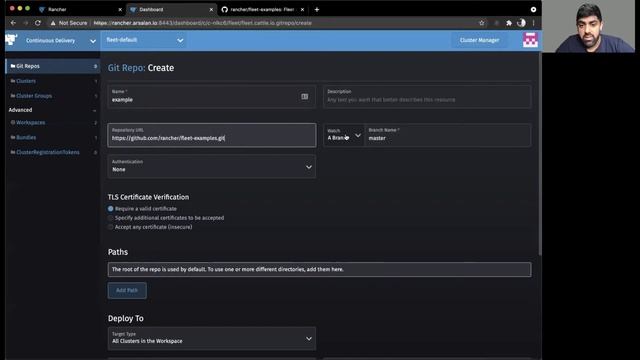Switch to the rancher/fleet-examples tab

coord(262,9)
